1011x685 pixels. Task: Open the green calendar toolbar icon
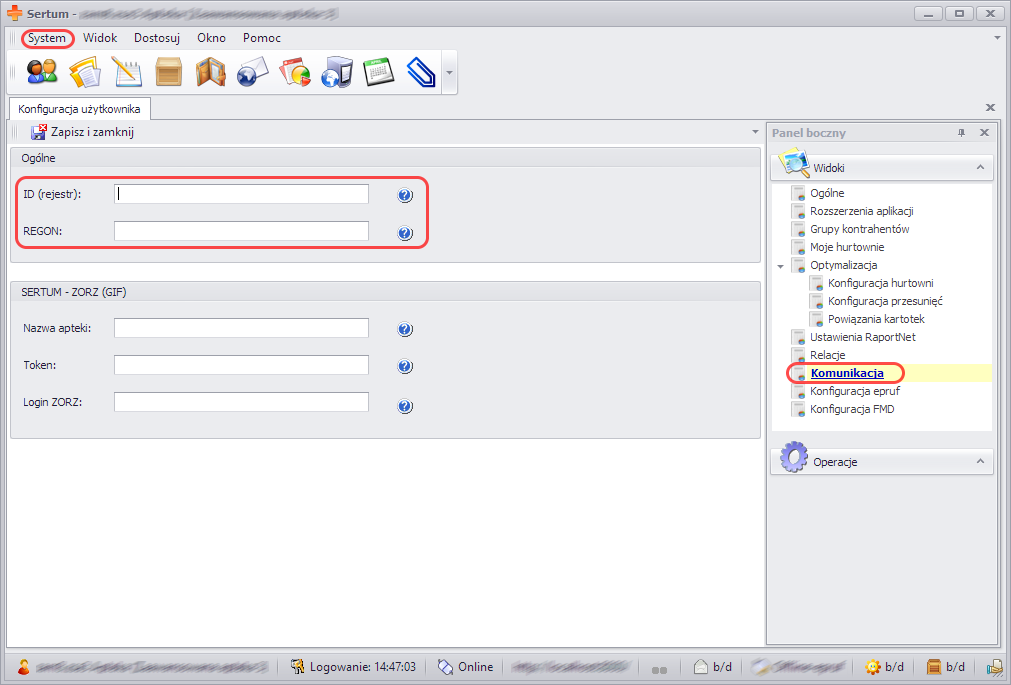click(x=379, y=72)
